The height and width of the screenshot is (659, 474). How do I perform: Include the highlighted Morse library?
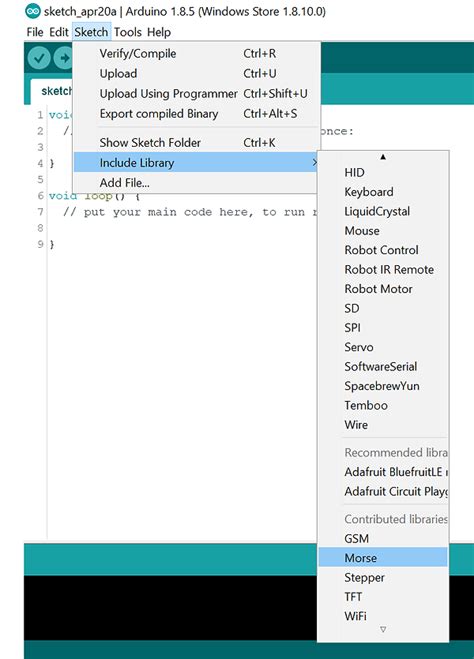coord(383,558)
